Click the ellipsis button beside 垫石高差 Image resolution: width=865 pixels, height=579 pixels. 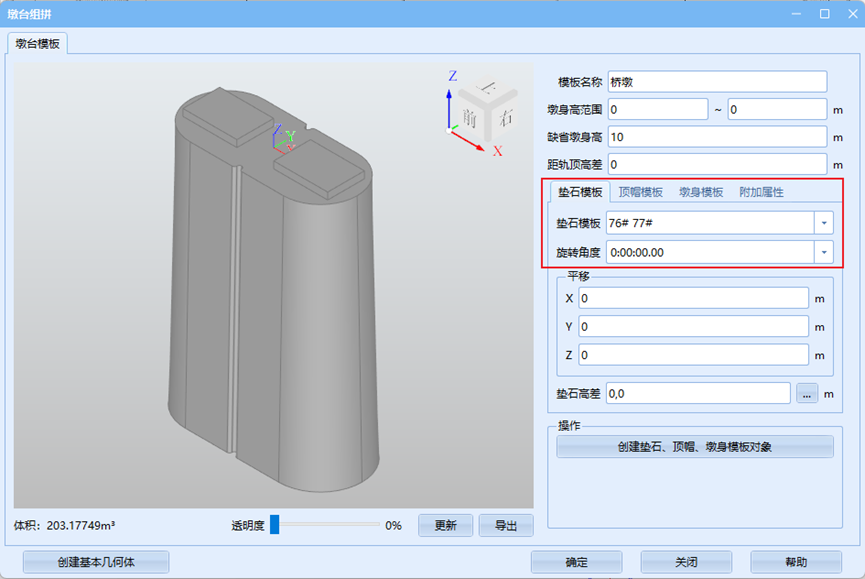807,394
